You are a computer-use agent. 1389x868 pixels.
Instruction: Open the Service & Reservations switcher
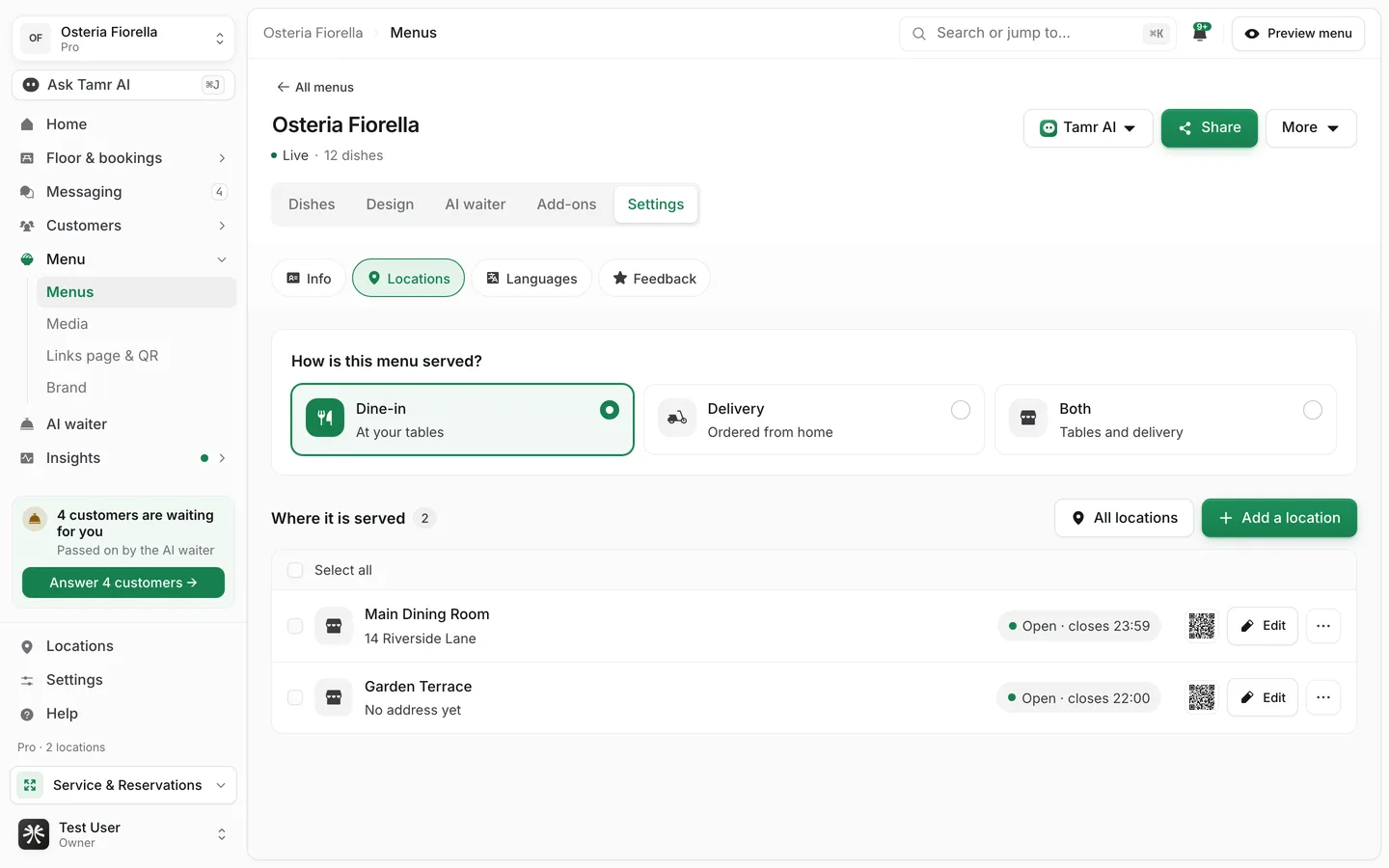(123, 785)
